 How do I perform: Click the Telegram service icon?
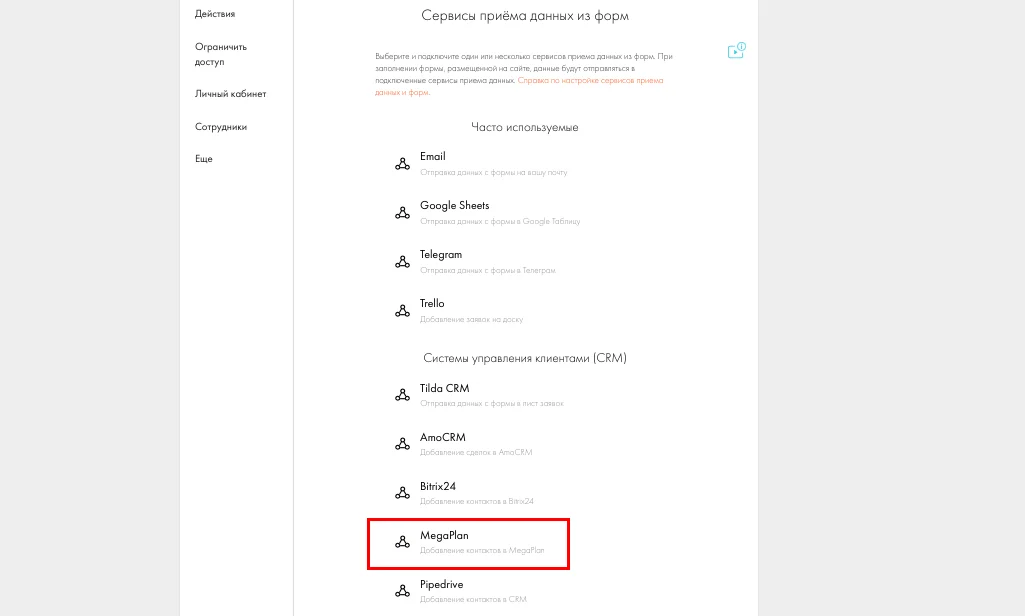tap(402, 262)
